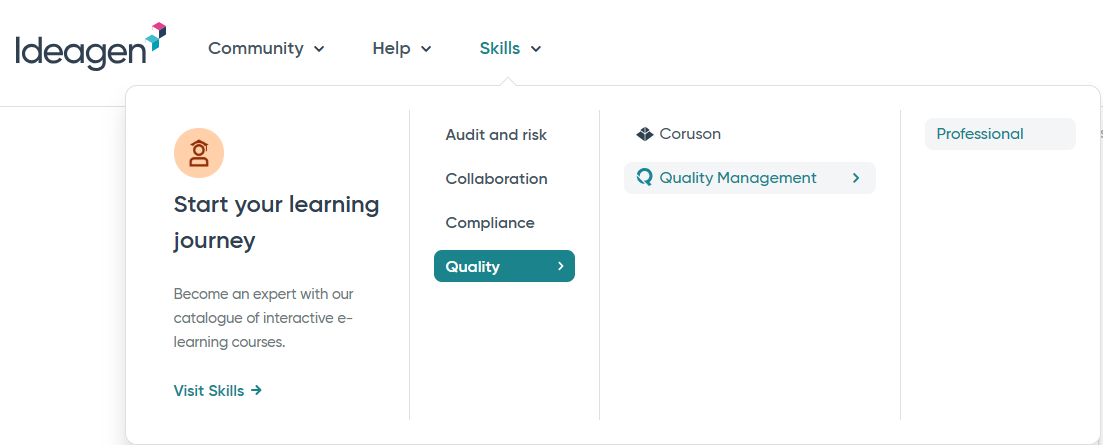The image size is (1103, 445).
Task: Click the arrow icon beside Visit Skills
Action: pos(256,390)
